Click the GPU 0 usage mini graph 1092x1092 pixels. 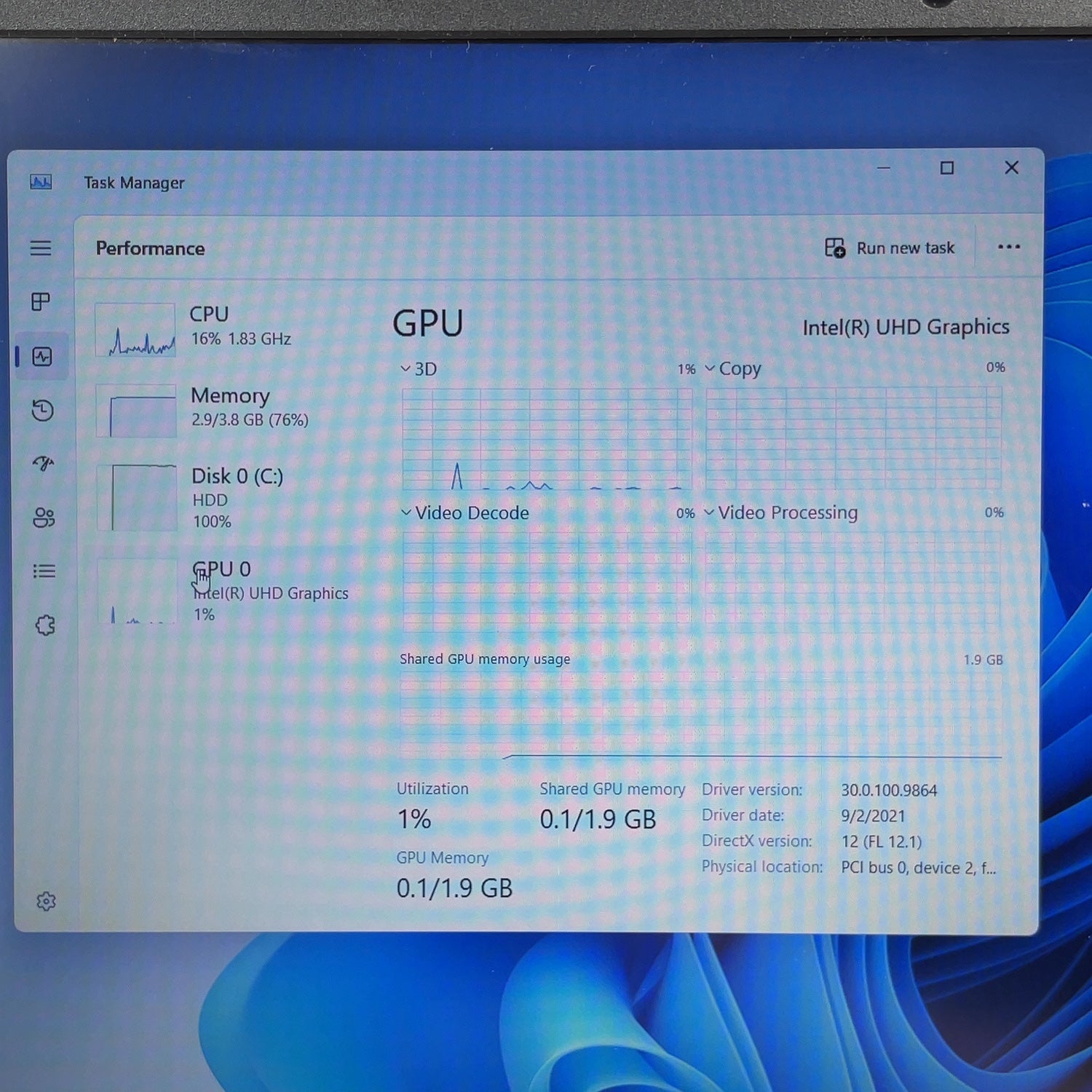coord(138,590)
